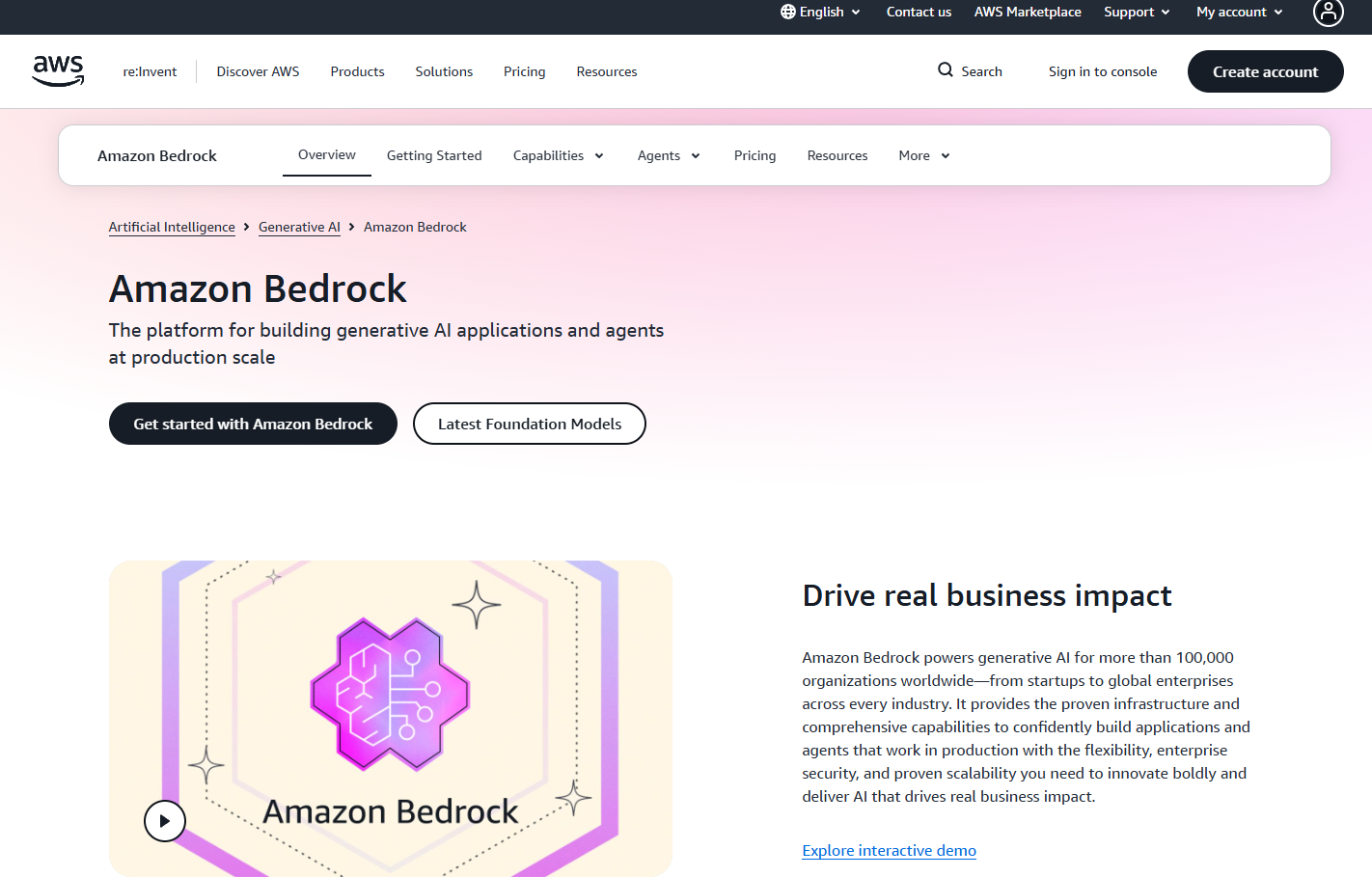Switch to the Getting Started tab
1372x877 pixels.
coord(434,155)
